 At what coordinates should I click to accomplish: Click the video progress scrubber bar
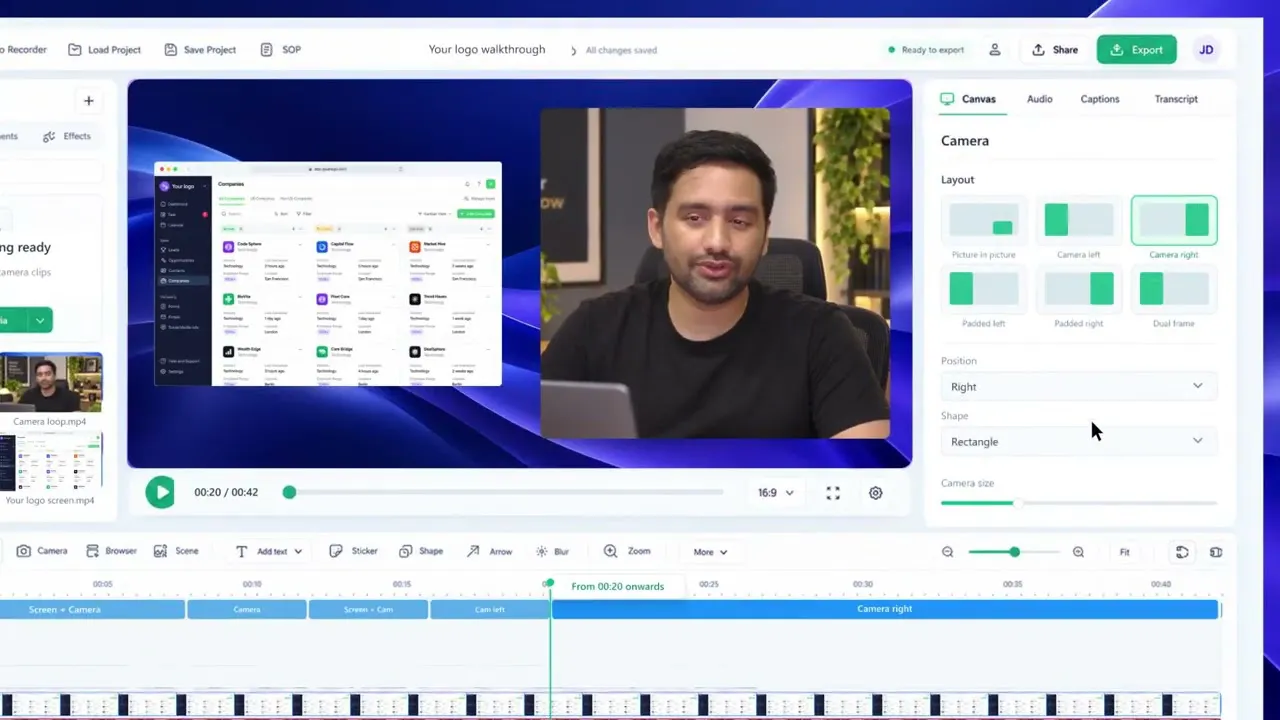pyautogui.click(x=505, y=492)
